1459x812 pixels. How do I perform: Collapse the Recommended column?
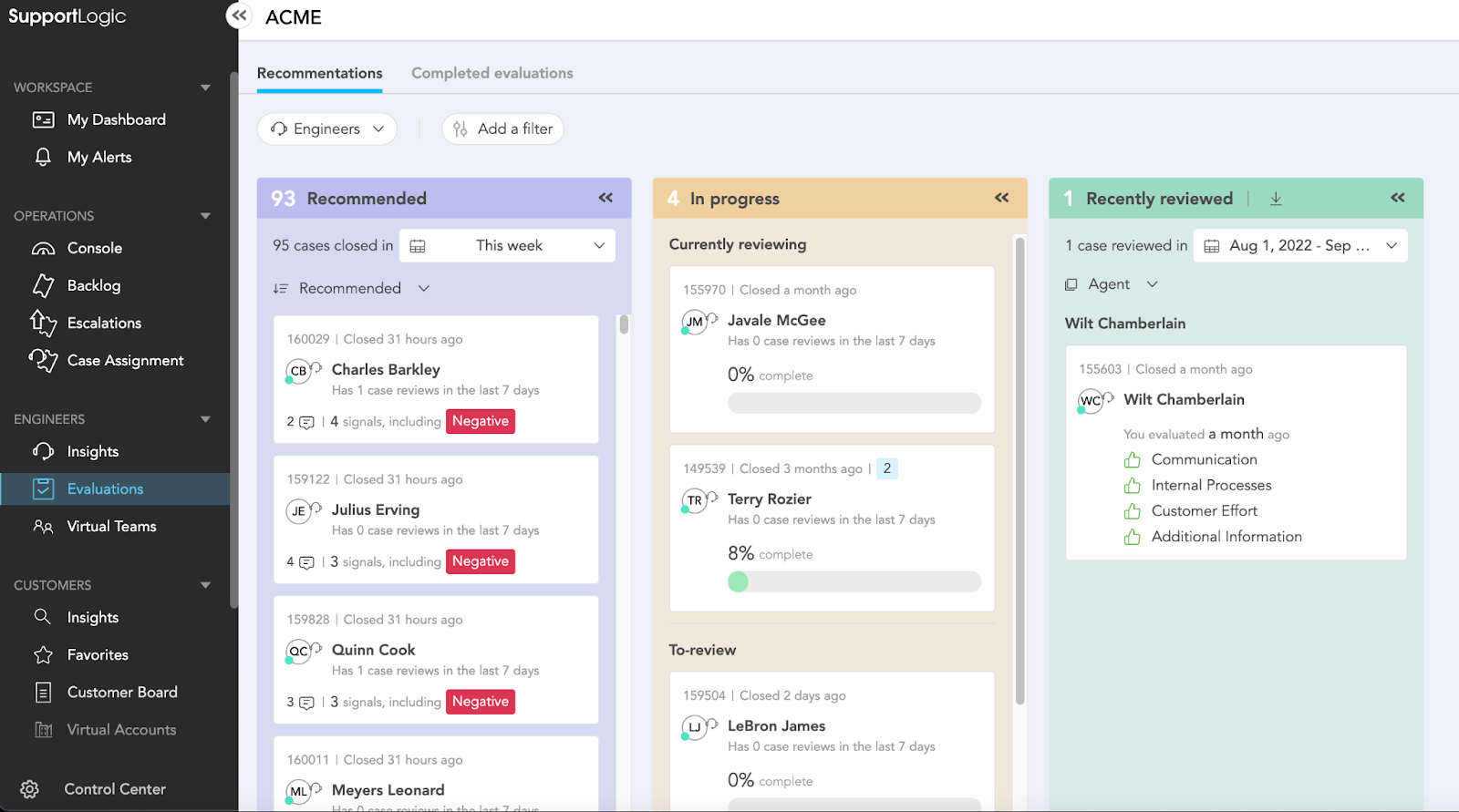coord(605,198)
